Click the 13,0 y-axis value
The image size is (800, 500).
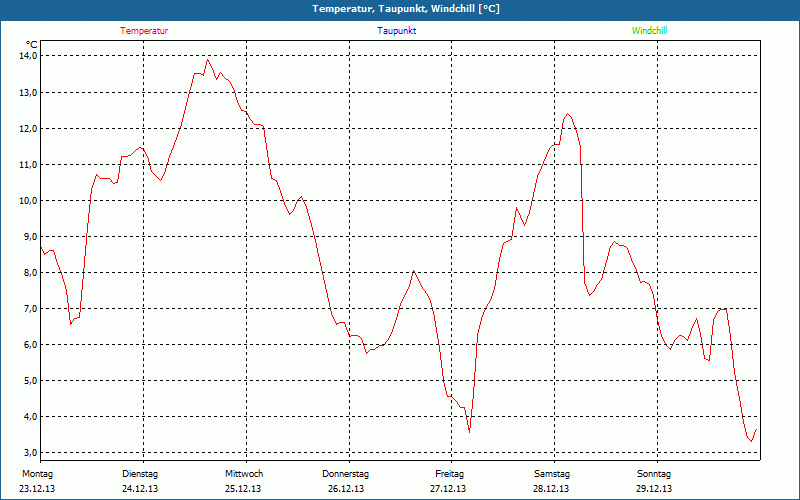29,92
